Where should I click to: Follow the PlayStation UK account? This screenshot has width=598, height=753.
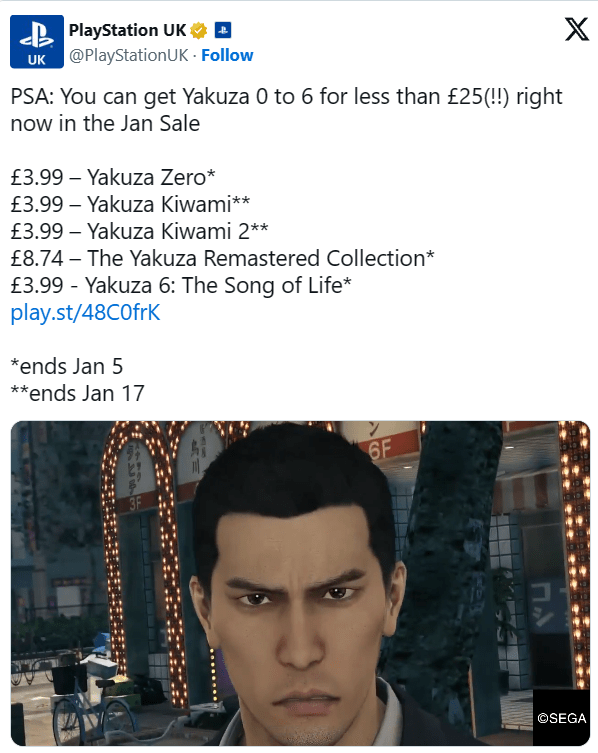[x=227, y=55]
